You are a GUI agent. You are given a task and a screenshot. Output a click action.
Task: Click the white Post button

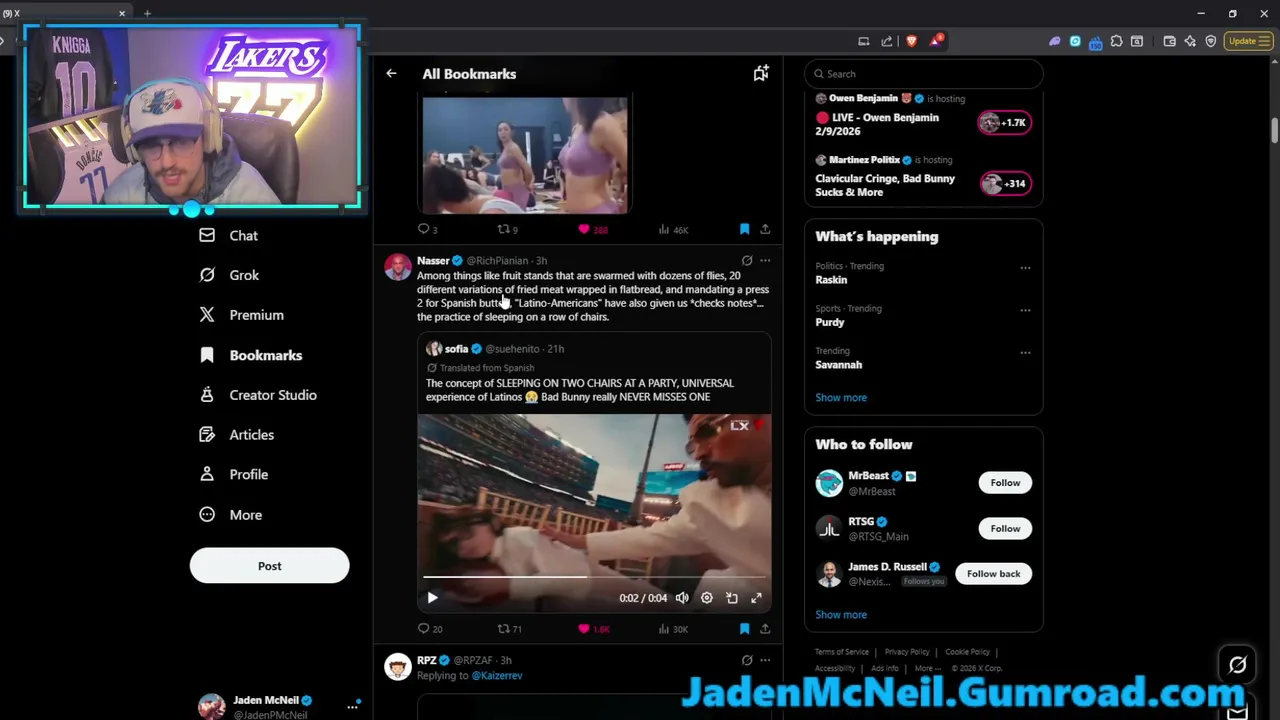coord(269,566)
